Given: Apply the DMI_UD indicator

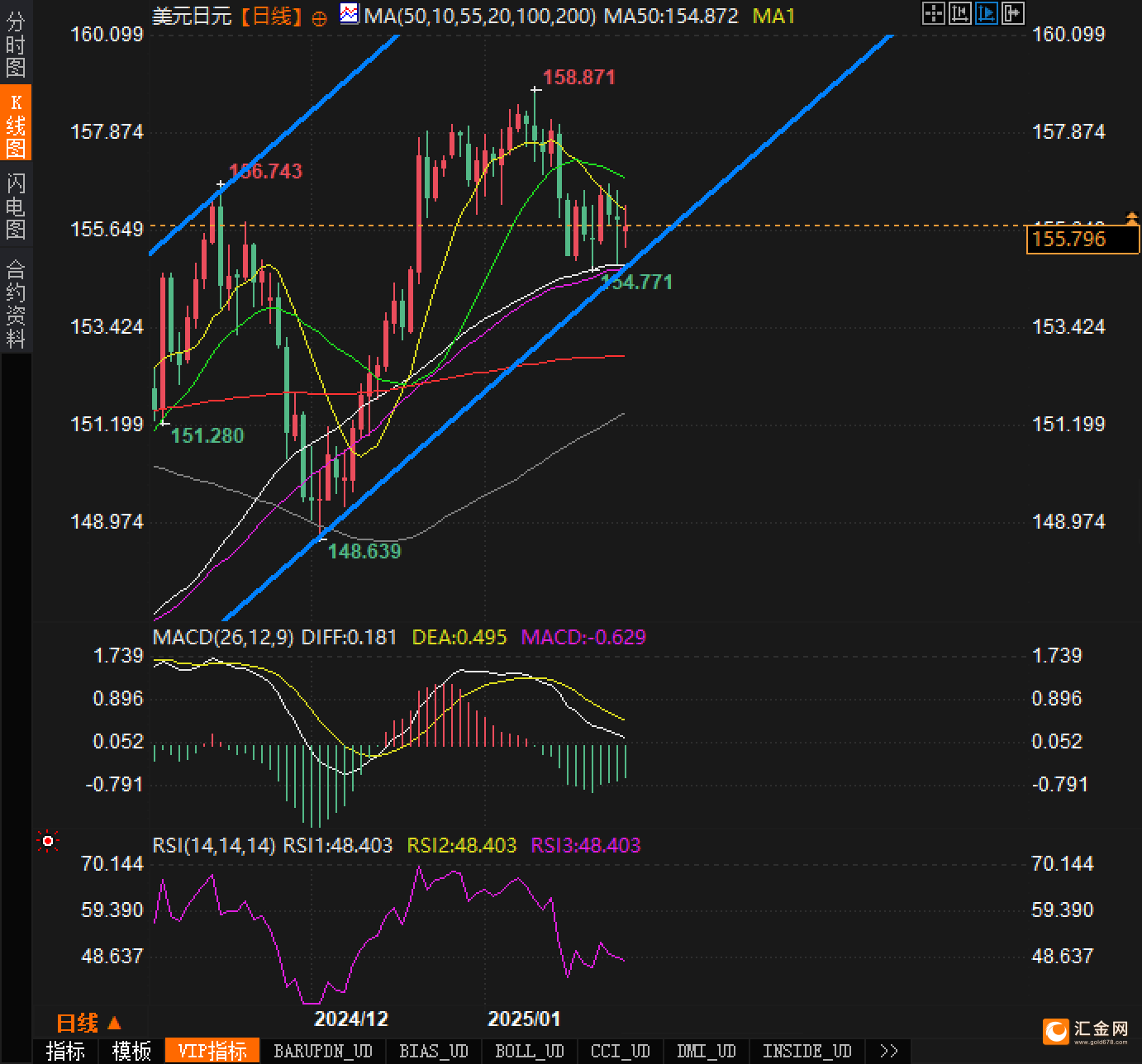Looking at the screenshot, I should [707, 1051].
